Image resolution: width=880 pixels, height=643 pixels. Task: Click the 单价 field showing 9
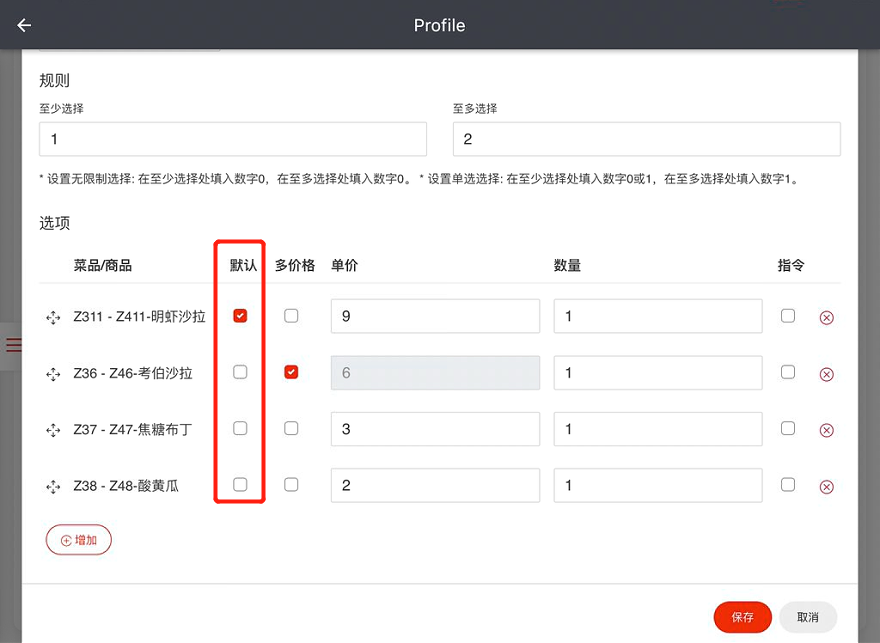click(x=436, y=316)
